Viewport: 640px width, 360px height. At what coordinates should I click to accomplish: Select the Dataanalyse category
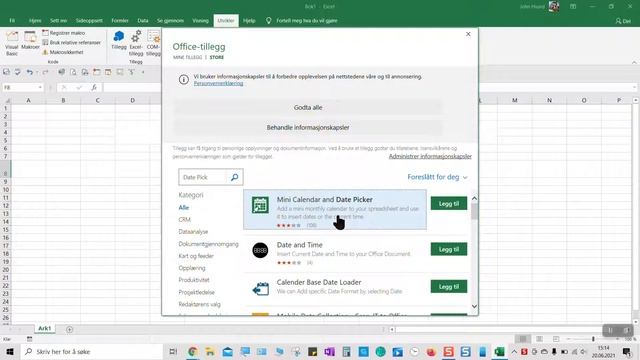193,231
